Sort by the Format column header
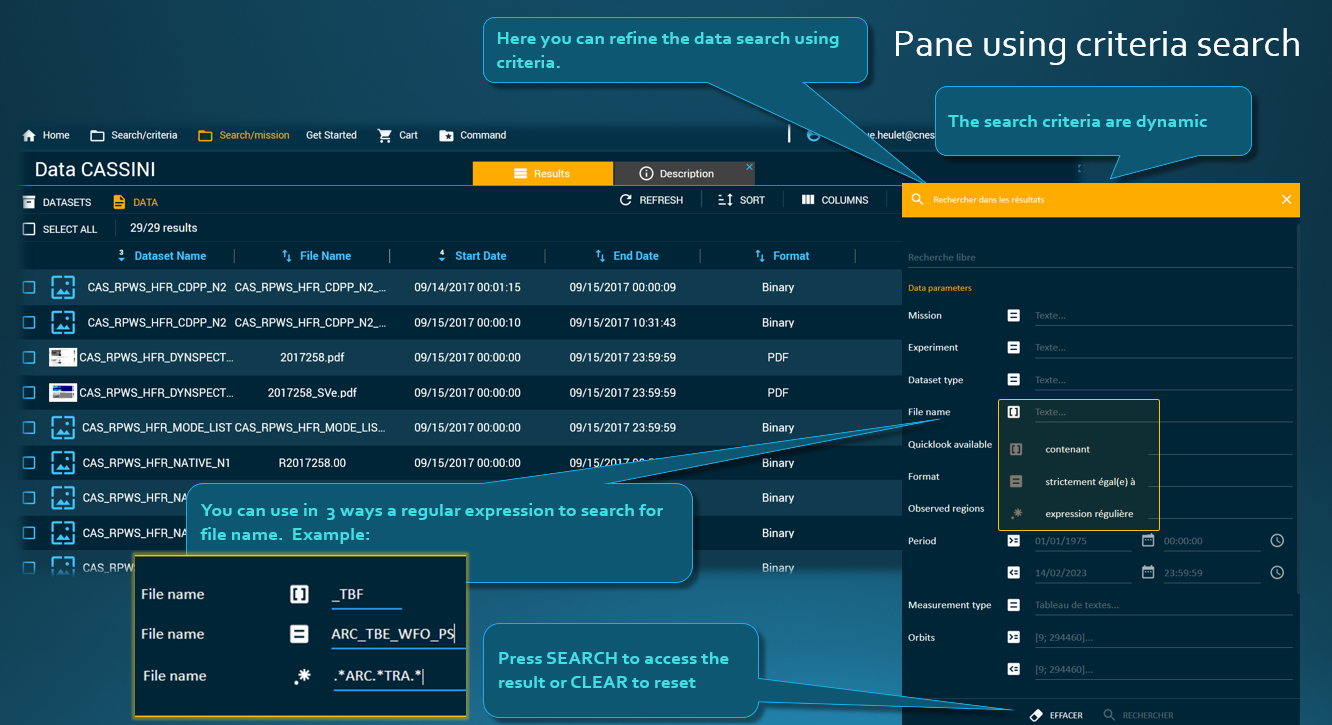Viewport: 1332px width, 725px height. click(x=791, y=256)
